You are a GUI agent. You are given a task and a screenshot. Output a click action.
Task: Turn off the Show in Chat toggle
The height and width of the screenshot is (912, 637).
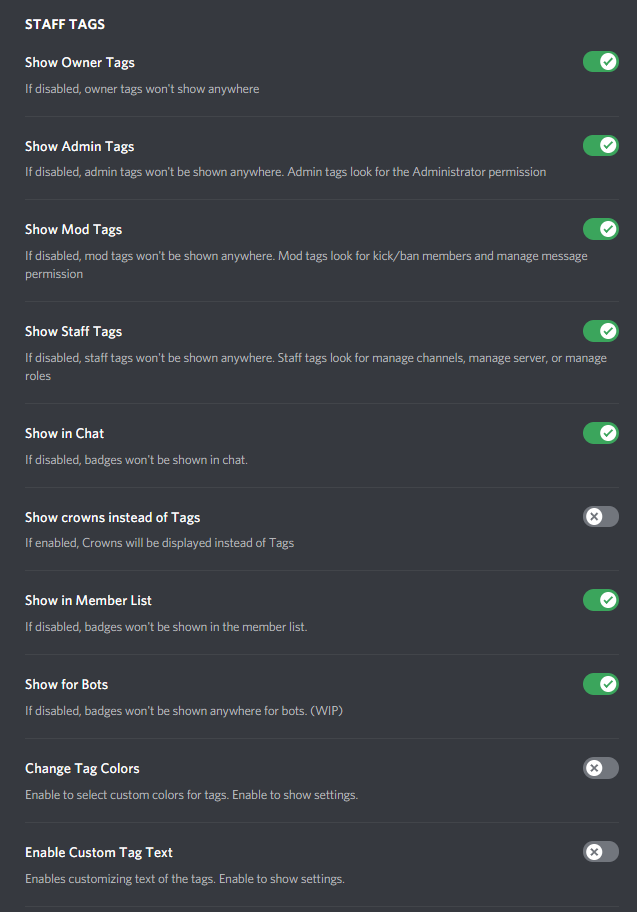(600, 433)
